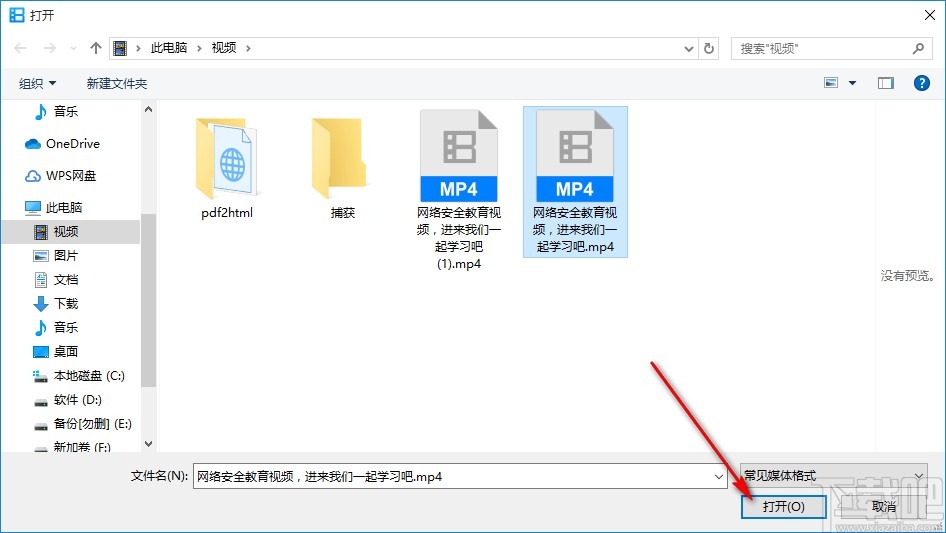Go up one folder level
The height and width of the screenshot is (533, 946).
(95, 48)
